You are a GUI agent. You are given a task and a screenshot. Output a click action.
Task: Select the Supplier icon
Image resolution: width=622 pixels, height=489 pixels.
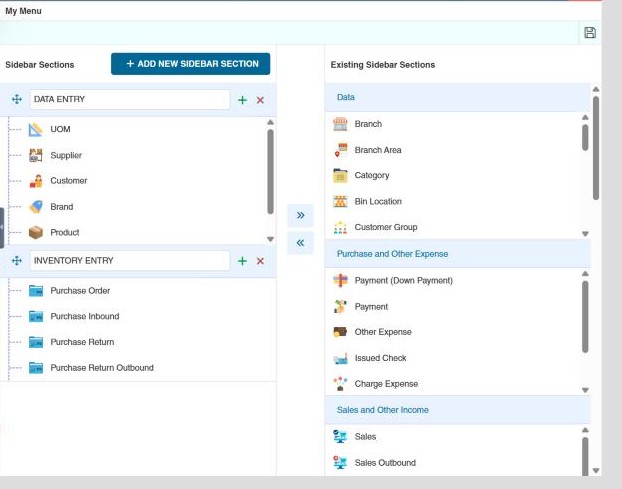tap(36, 155)
